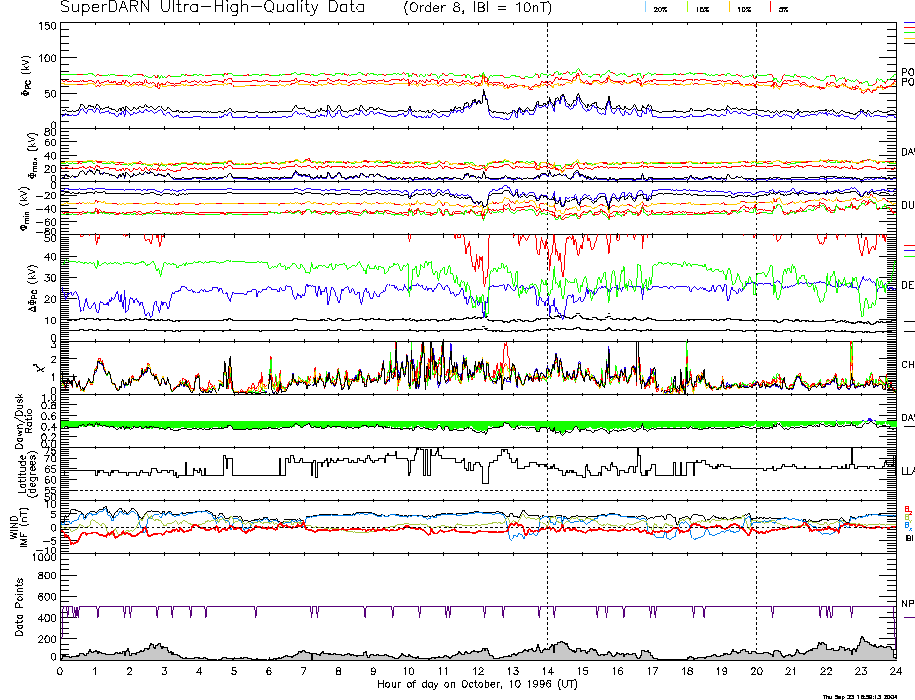Viewport: 915px width, 700px height.
Task: Click the hour 12 tick label
Action: 477,672
